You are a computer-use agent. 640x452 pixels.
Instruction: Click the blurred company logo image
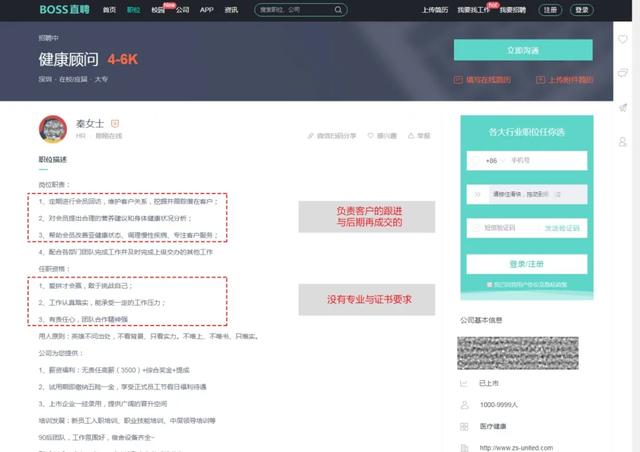518,353
